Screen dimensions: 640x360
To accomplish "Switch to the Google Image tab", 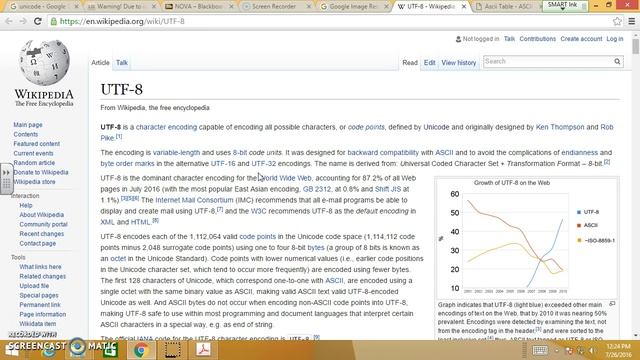I will [352, 7].
